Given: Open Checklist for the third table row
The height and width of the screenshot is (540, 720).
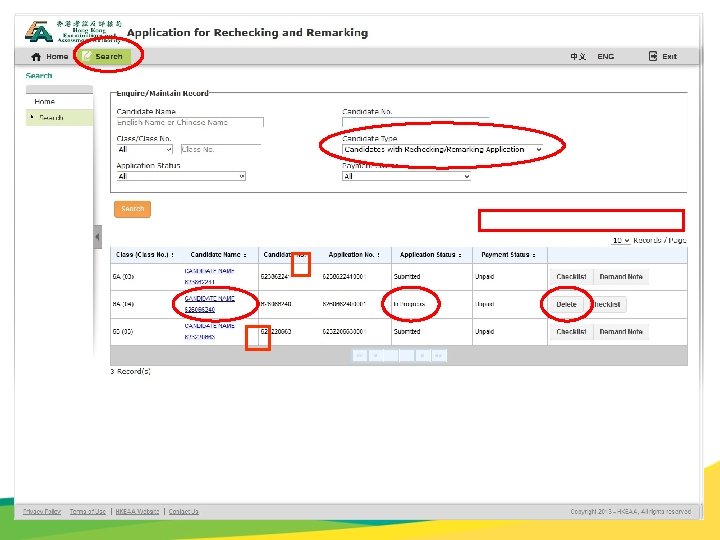Looking at the screenshot, I should [x=571, y=332].
